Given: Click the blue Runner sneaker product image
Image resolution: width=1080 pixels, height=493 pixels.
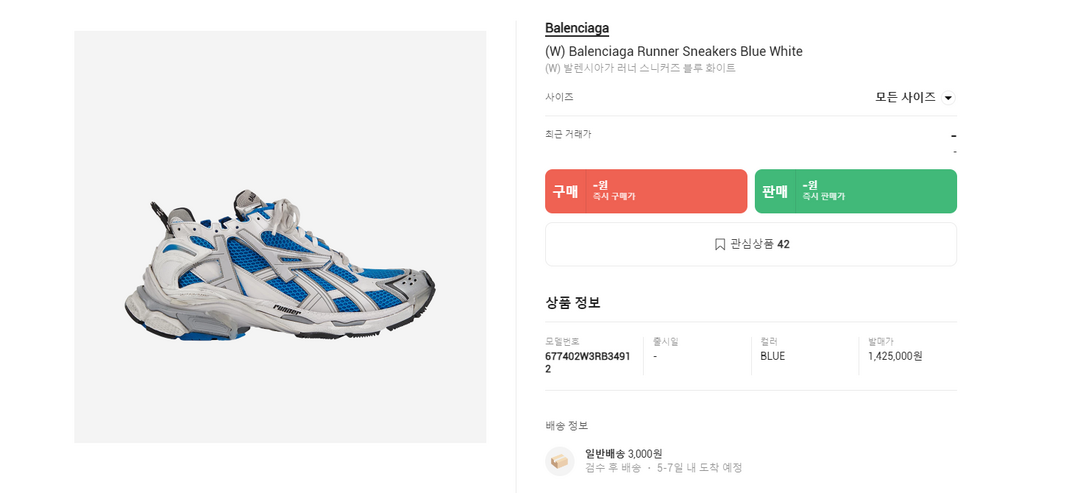Looking at the screenshot, I should [280, 264].
